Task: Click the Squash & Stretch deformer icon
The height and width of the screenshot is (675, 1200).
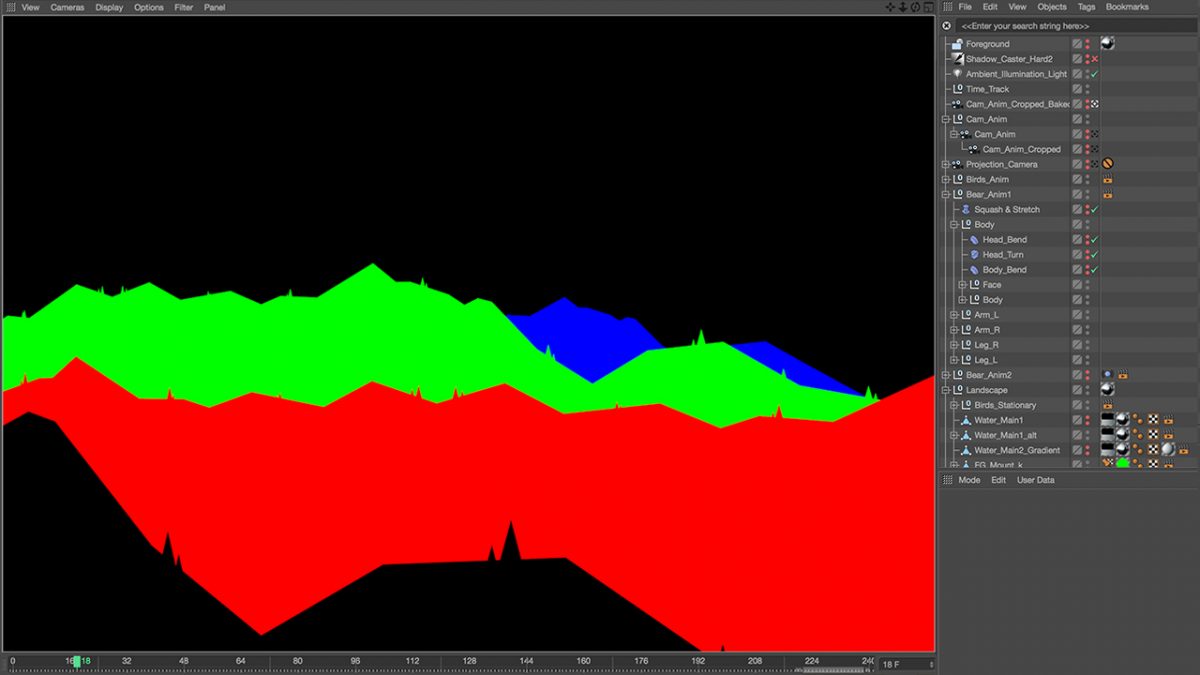Action: (966, 210)
